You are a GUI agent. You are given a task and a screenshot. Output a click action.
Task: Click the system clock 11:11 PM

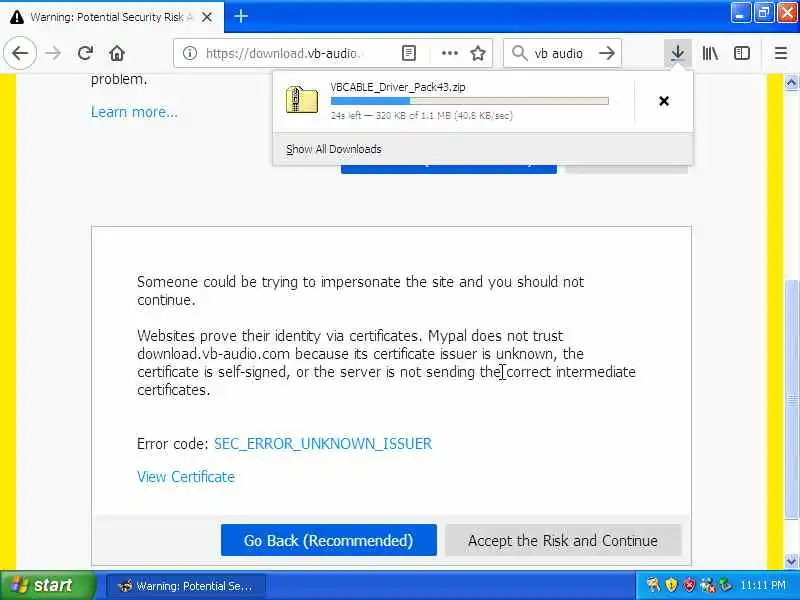[762, 585]
